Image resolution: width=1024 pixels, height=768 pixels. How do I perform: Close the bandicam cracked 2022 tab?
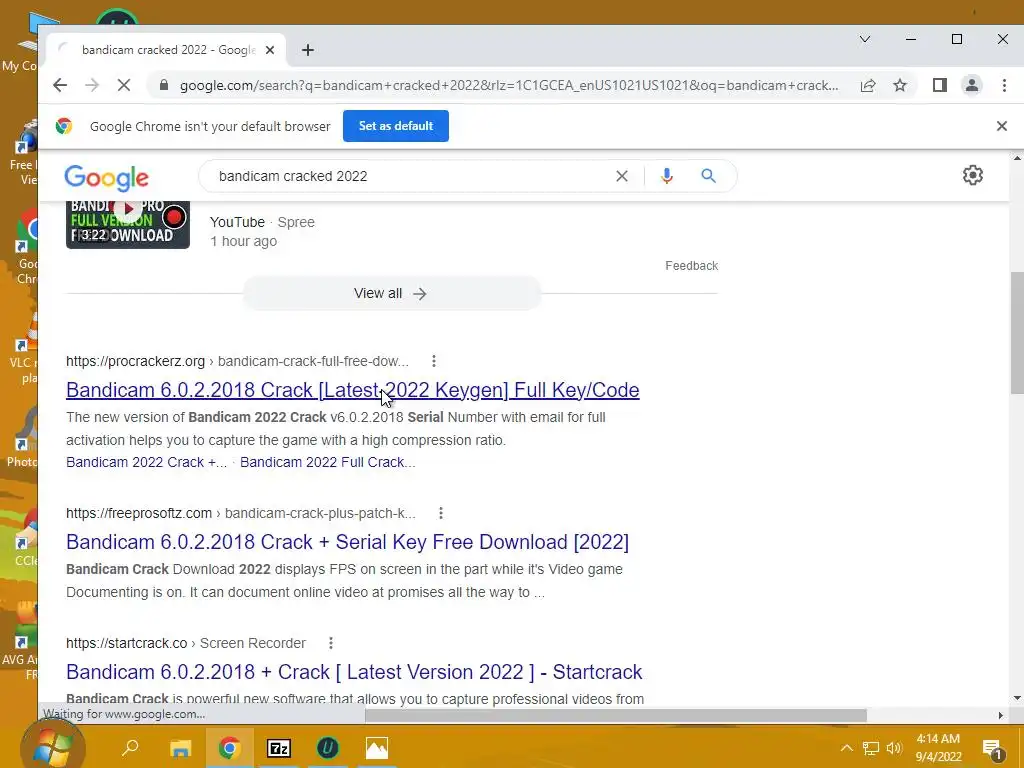coord(270,50)
